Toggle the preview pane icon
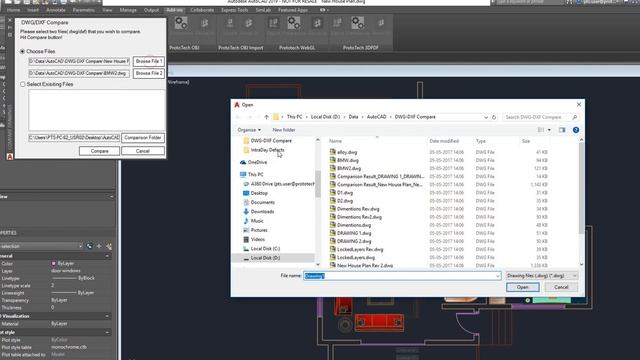This screenshot has height=360, width=640. point(562,130)
